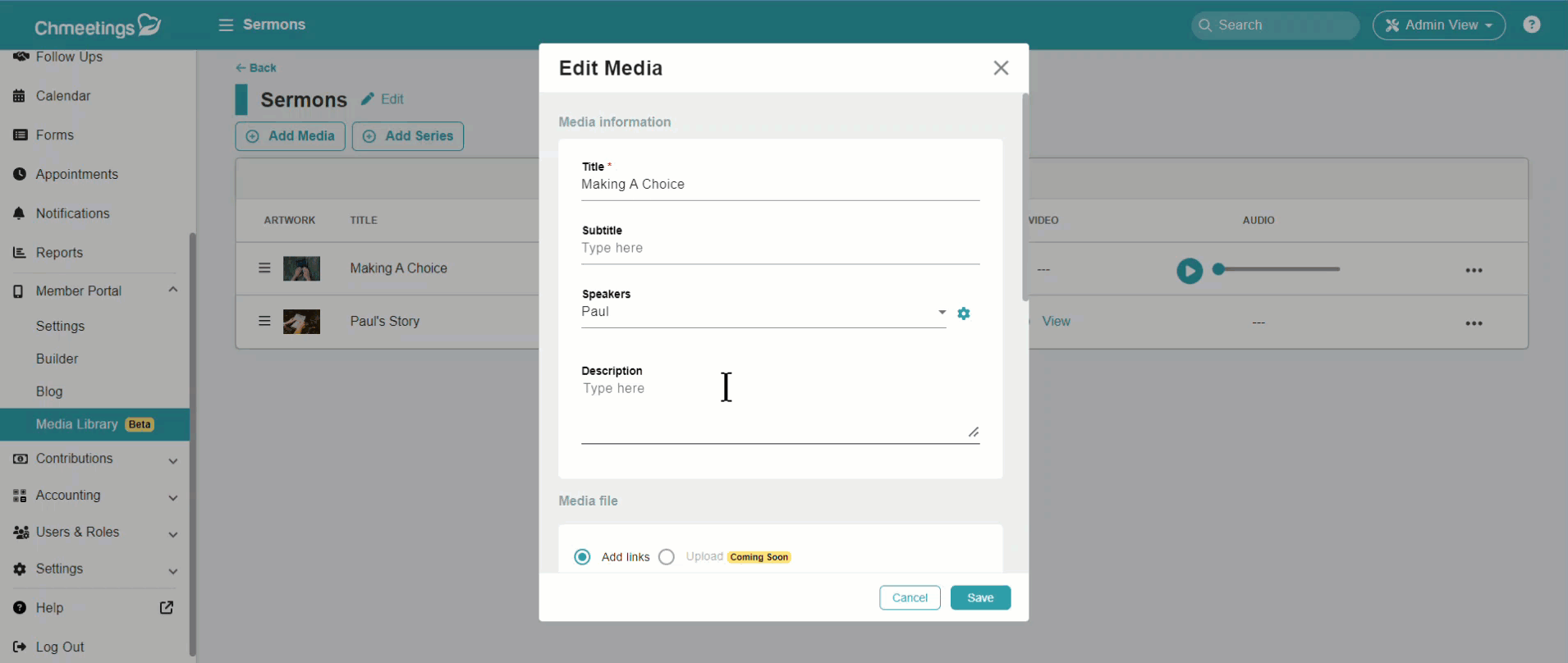Click the Reports chart icon
Screen dimensions: 1568x663
tap(20, 253)
